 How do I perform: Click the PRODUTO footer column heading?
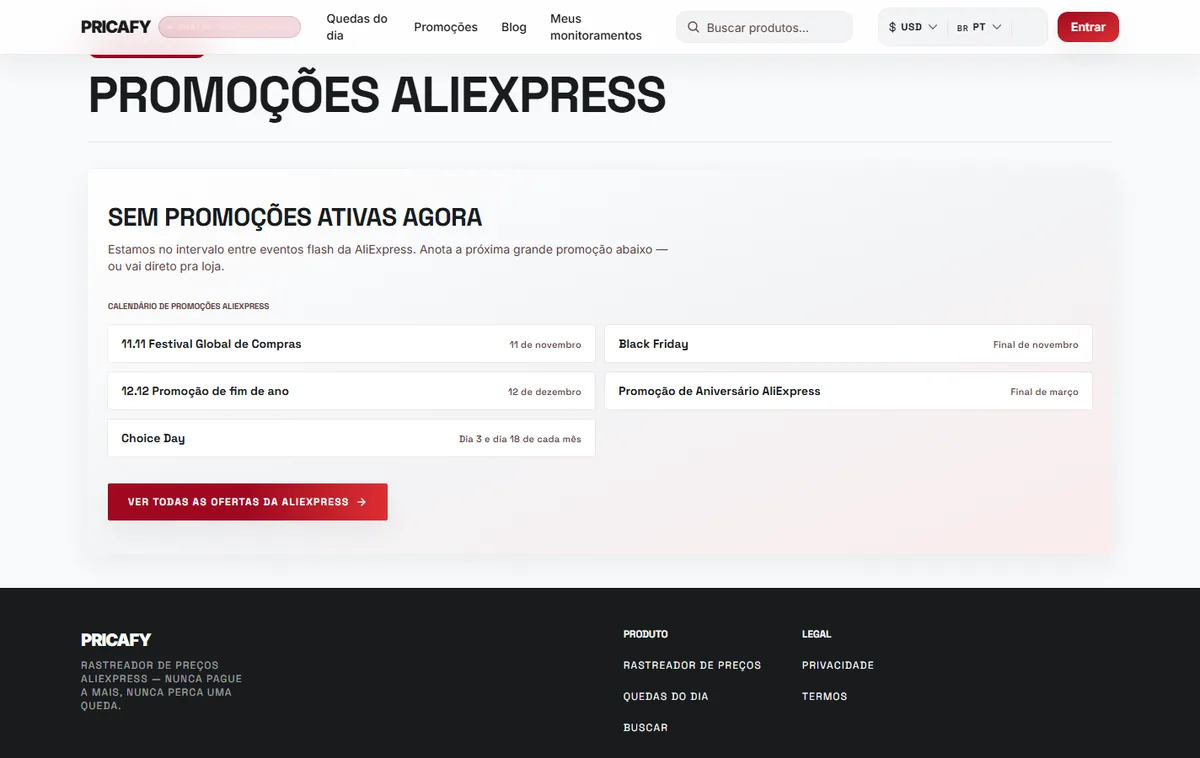point(645,634)
